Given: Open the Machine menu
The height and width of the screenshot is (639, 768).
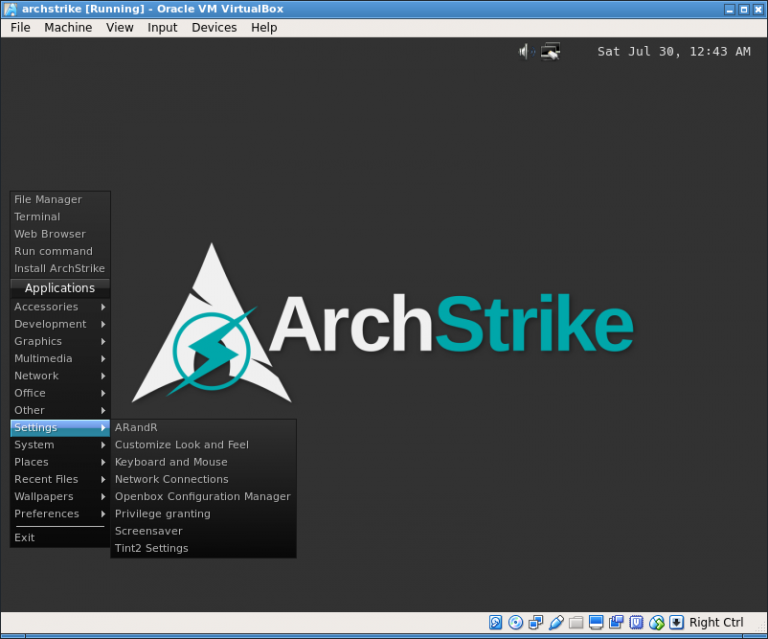Looking at the screenshot, I should 68,27.
